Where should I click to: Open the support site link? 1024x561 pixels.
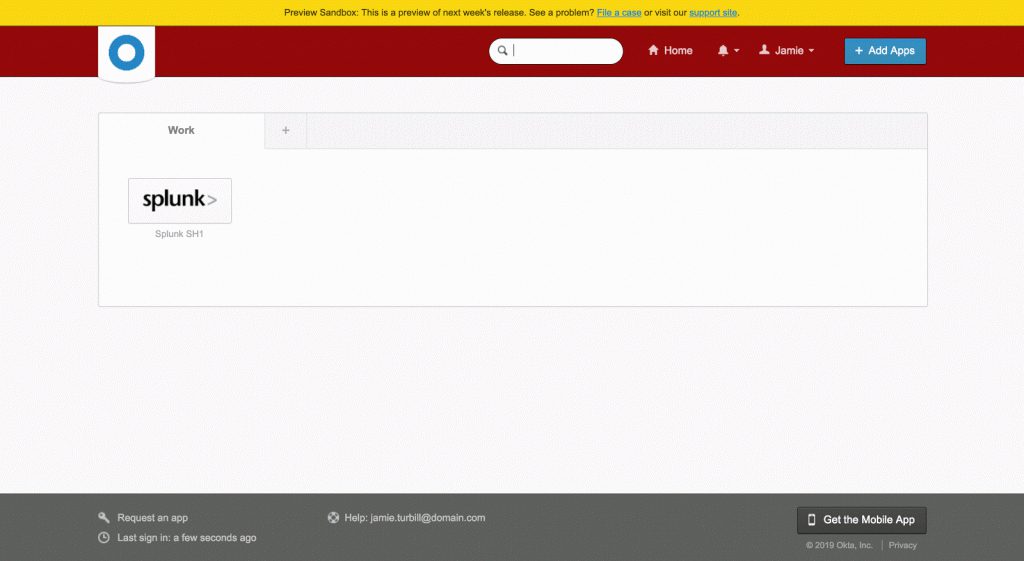click(x=713, y=12)
